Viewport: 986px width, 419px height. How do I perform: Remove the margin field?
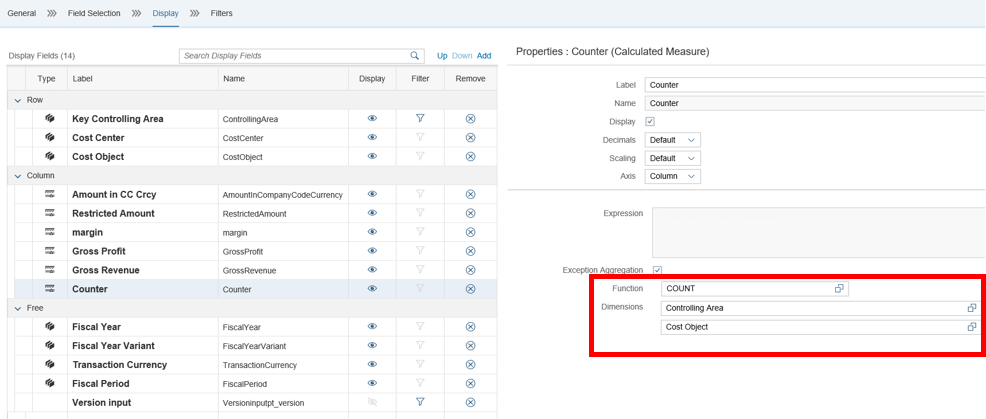click(x=470, y=232)
